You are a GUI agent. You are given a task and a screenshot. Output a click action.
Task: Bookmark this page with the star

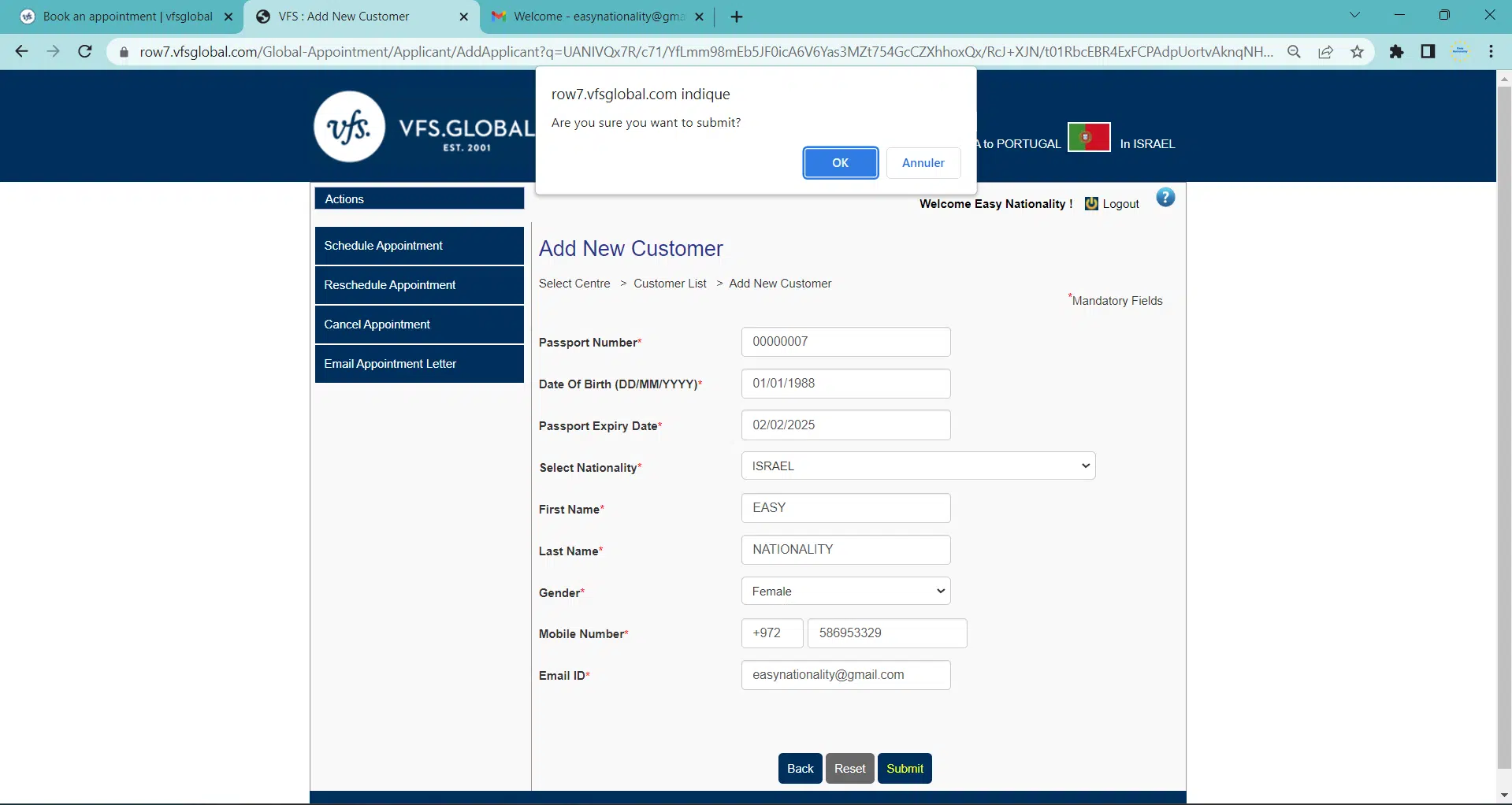tap(1357, 52)
